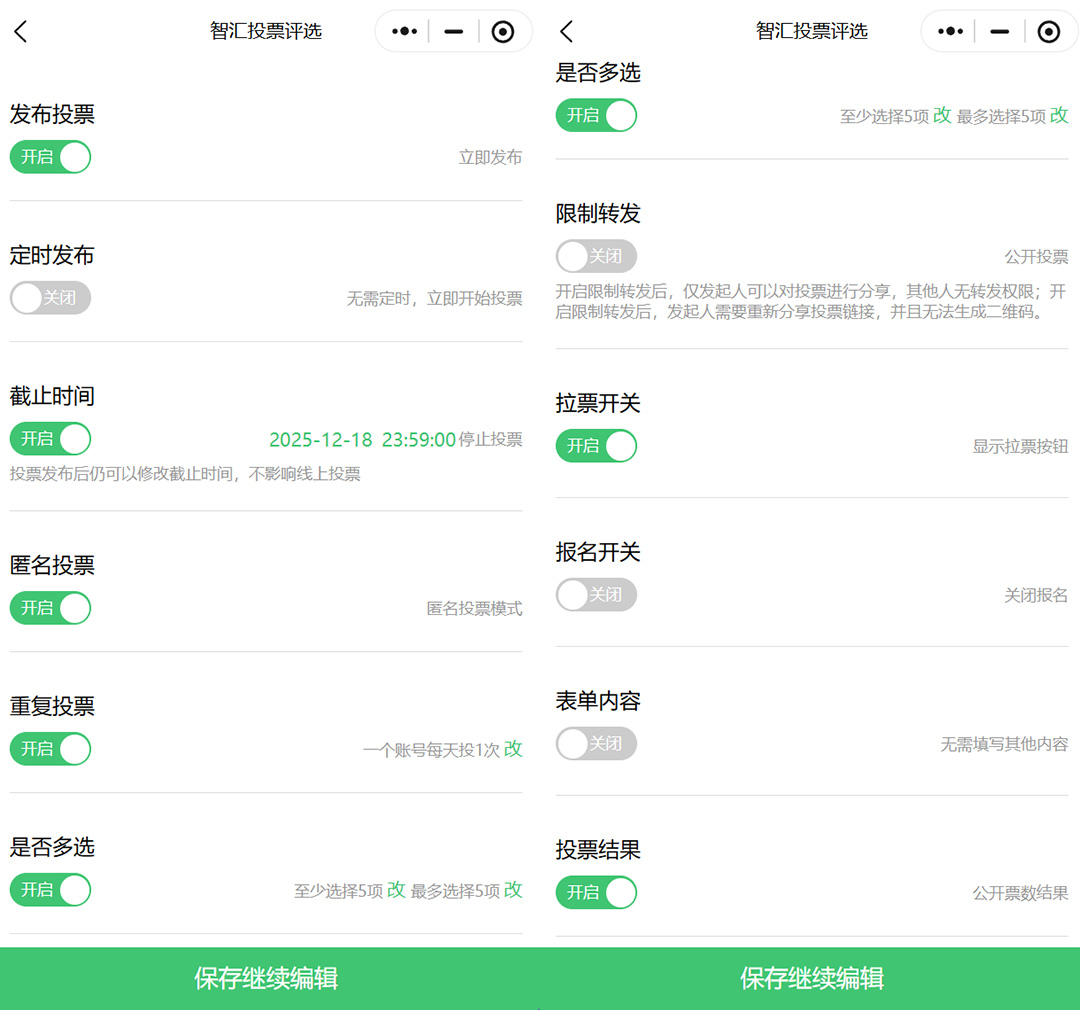Minimize mini program on left screen
Image resolution: width=1080 pixels, height=1010 pixels.
click(x=454, y=32)
